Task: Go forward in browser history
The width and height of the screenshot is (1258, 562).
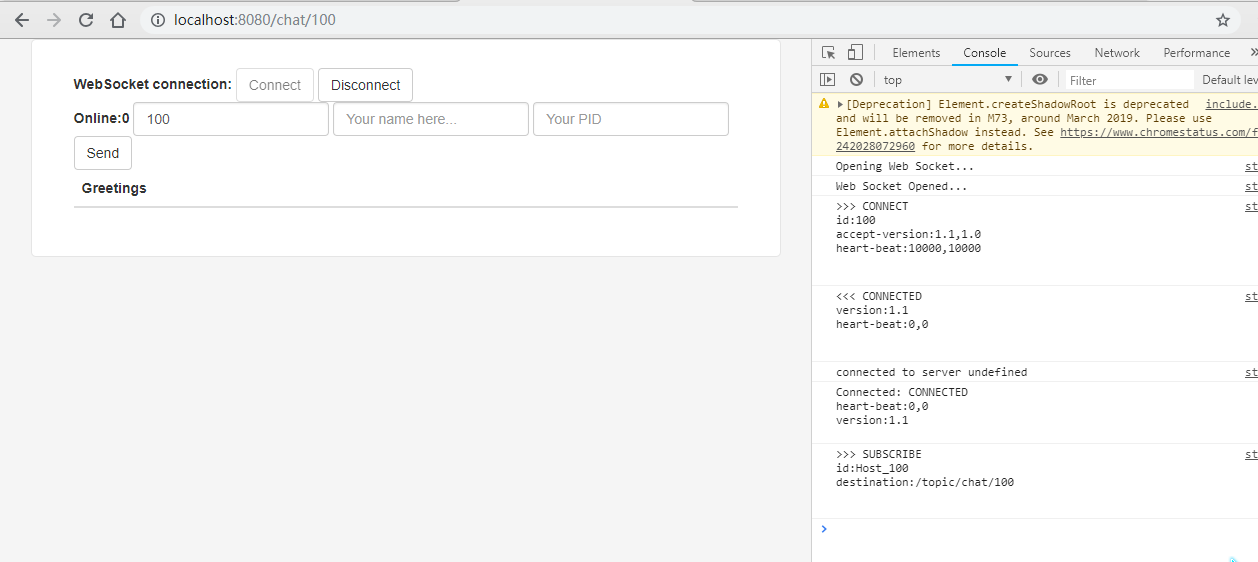Action: click(54, 20)
